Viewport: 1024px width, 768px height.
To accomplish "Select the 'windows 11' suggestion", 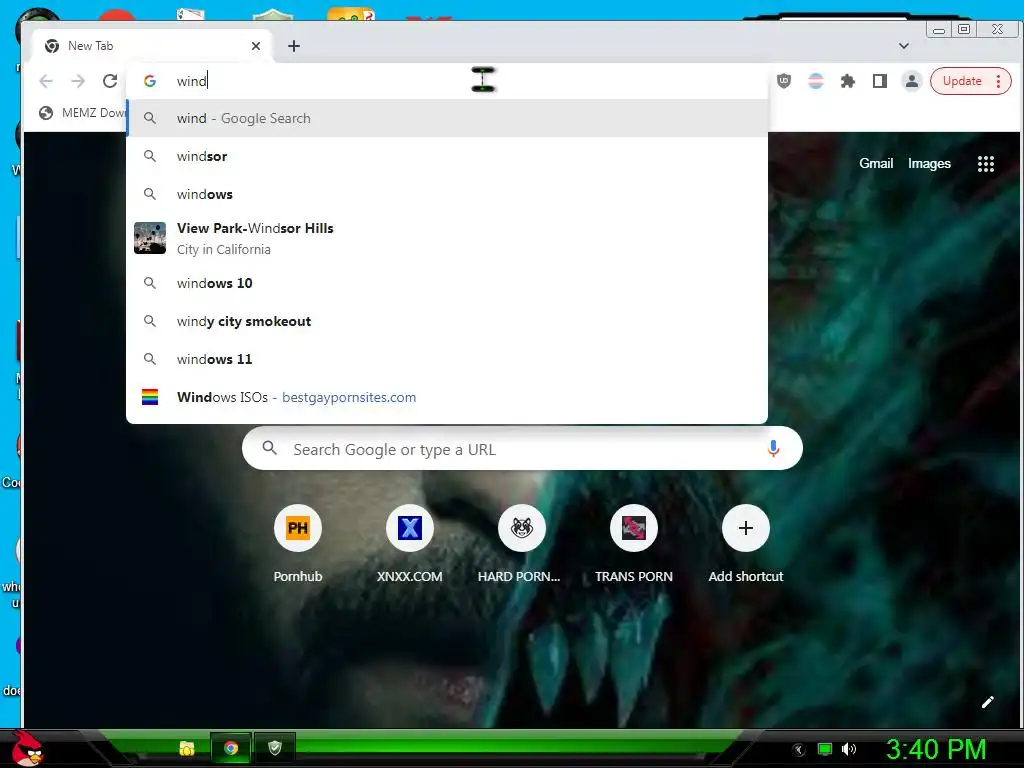I will click(447, 359).
